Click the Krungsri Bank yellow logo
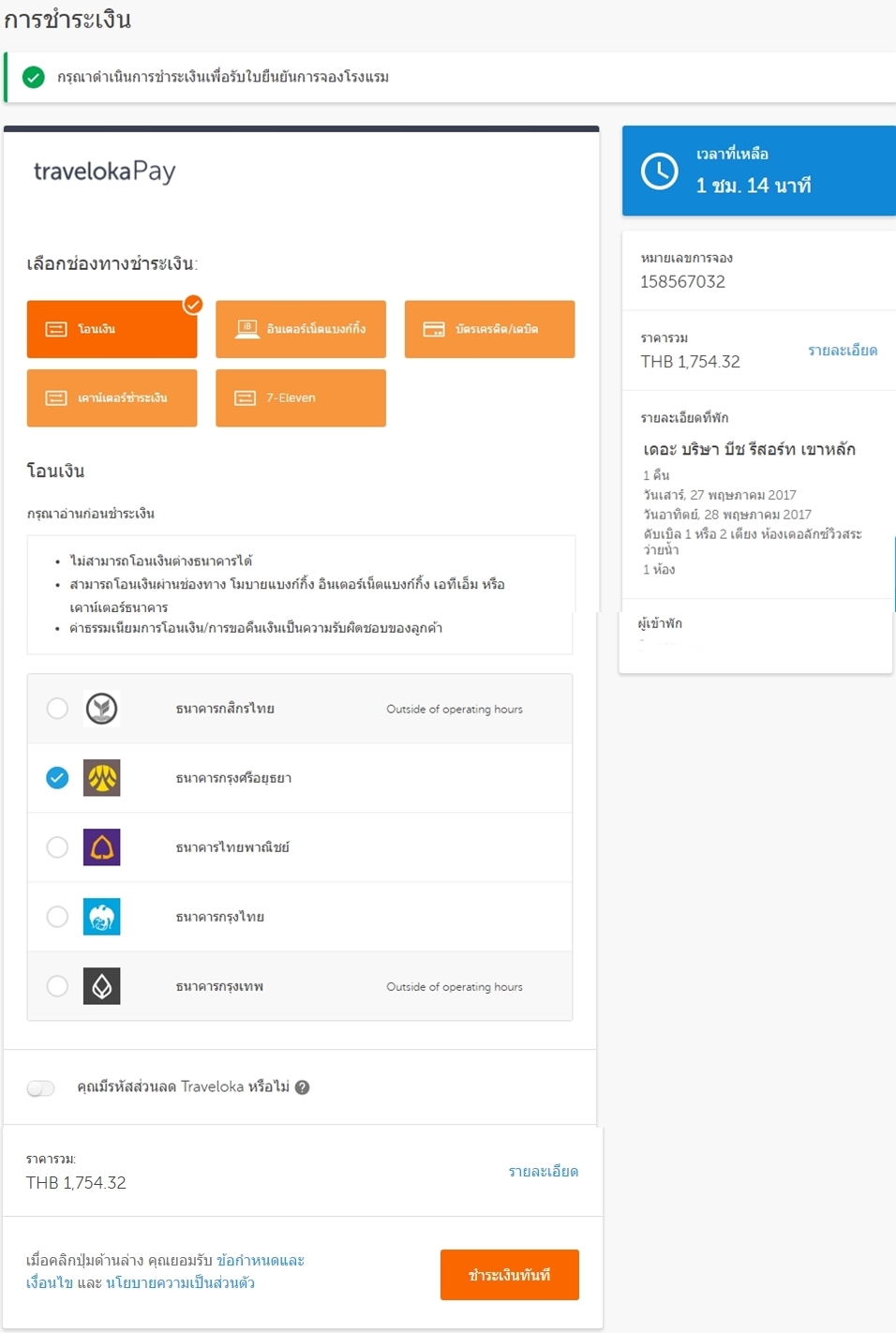Viewport: 896px width, 1333px height. tap(101, 778)
